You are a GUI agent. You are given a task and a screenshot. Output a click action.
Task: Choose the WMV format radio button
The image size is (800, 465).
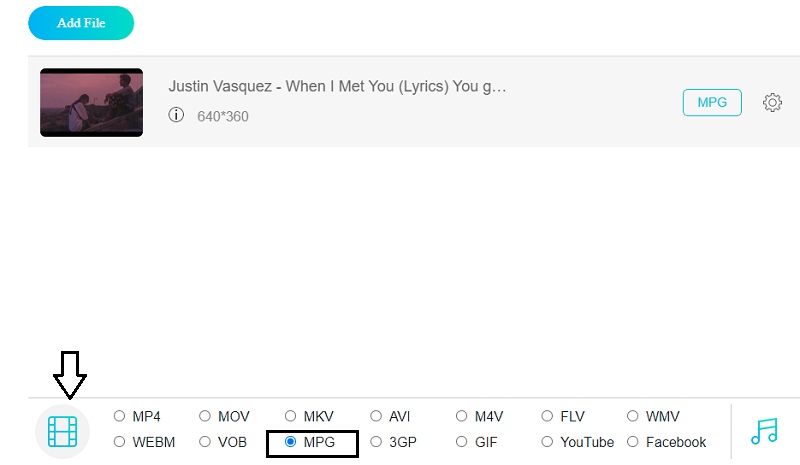[633, 416]
